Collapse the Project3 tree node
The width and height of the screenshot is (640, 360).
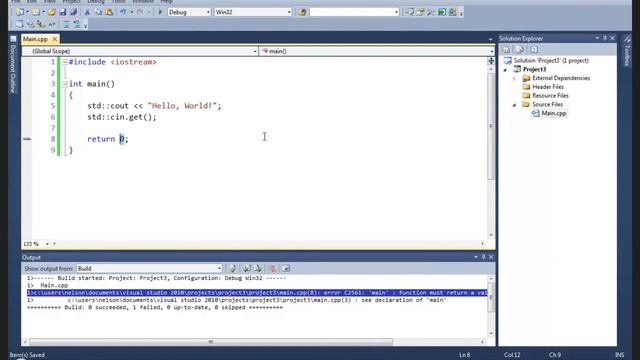click(506, 70)
